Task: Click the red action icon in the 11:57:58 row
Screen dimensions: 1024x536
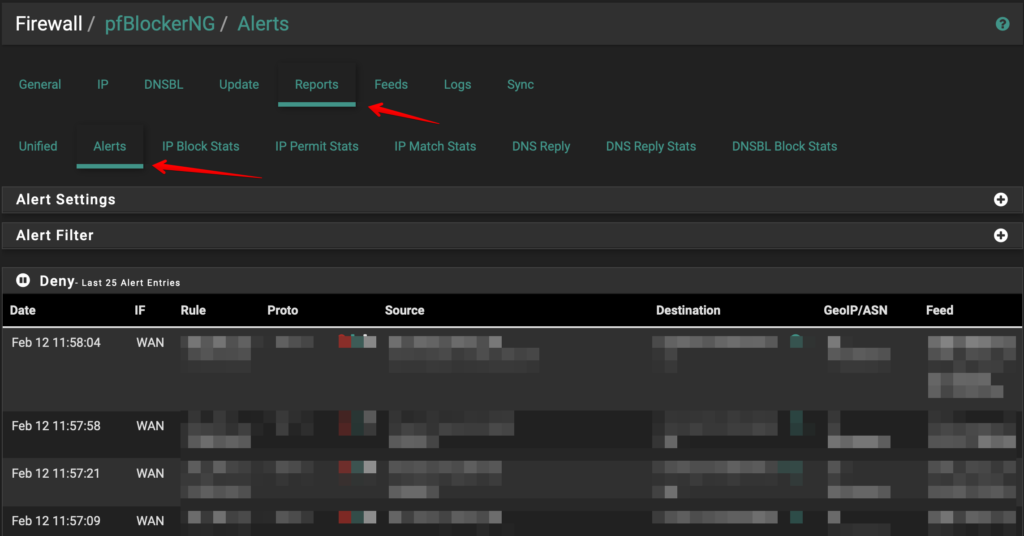Action: tap(345, 423)
